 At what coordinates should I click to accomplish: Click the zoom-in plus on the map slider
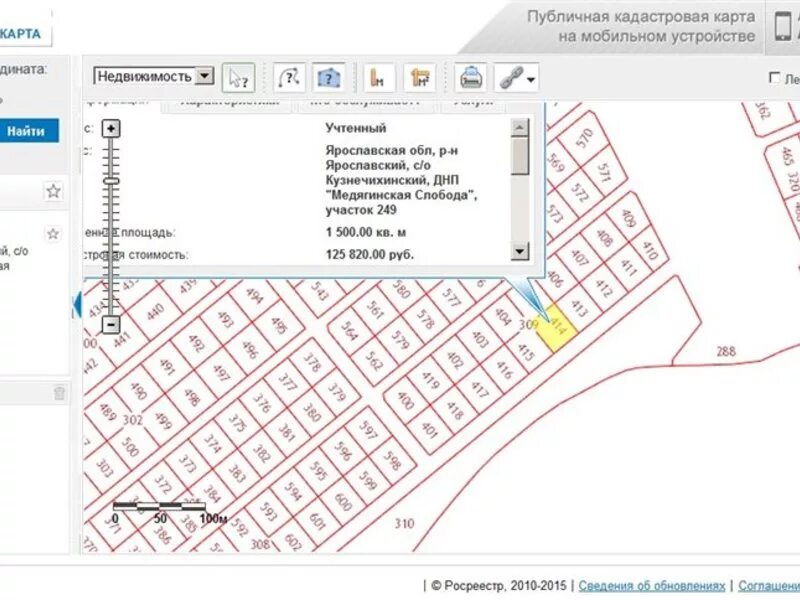[x=109, y=129]
